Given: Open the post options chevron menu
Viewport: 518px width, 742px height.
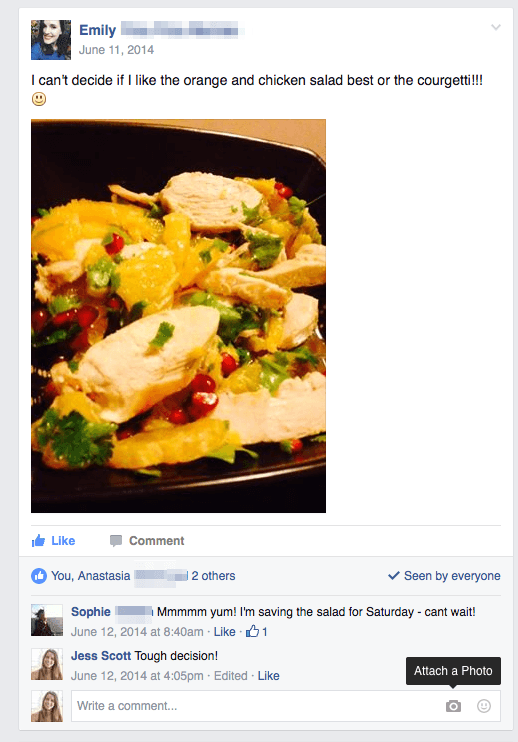Looking at the screenshot, I should 495,27.
